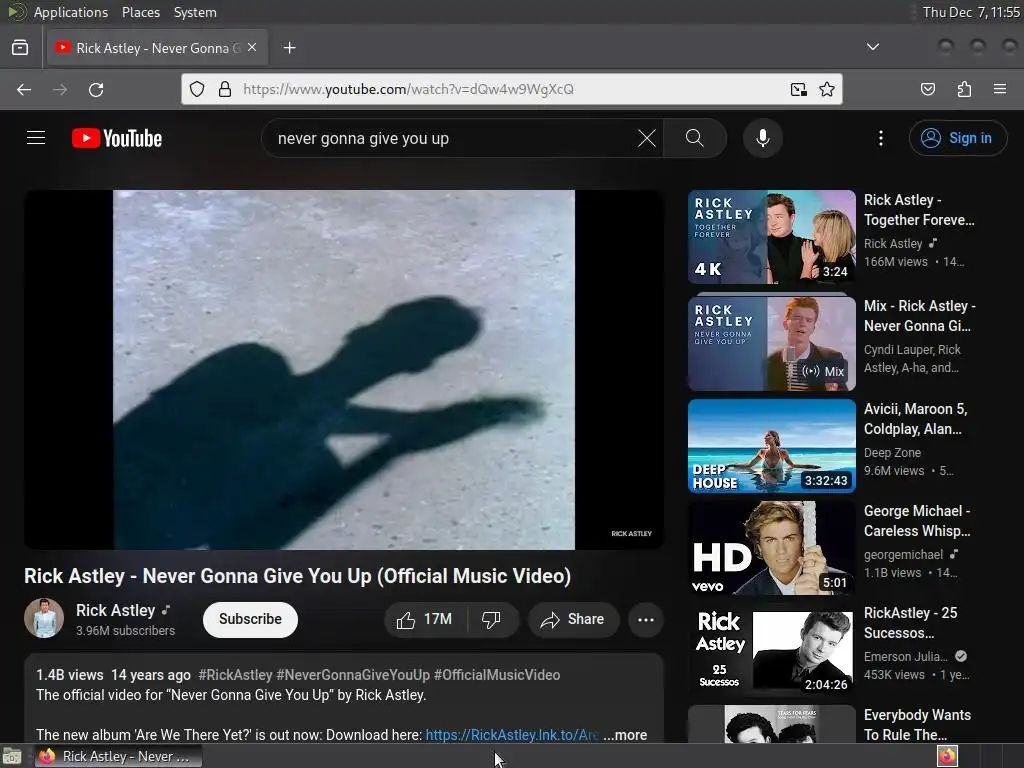Reload the current page

96,89
